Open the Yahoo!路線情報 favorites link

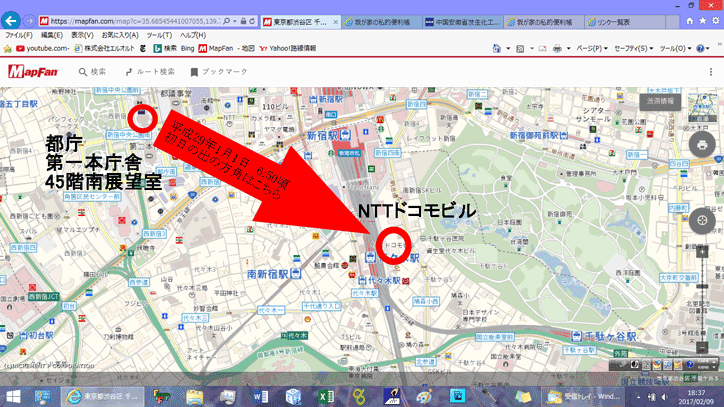pyautogui.click(x=288, y=49)
